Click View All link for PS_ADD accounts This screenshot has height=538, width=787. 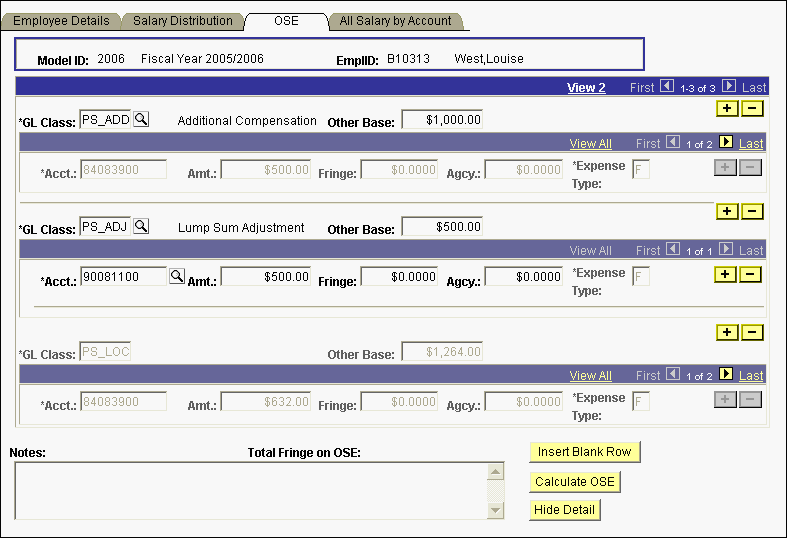pos(590,144)
